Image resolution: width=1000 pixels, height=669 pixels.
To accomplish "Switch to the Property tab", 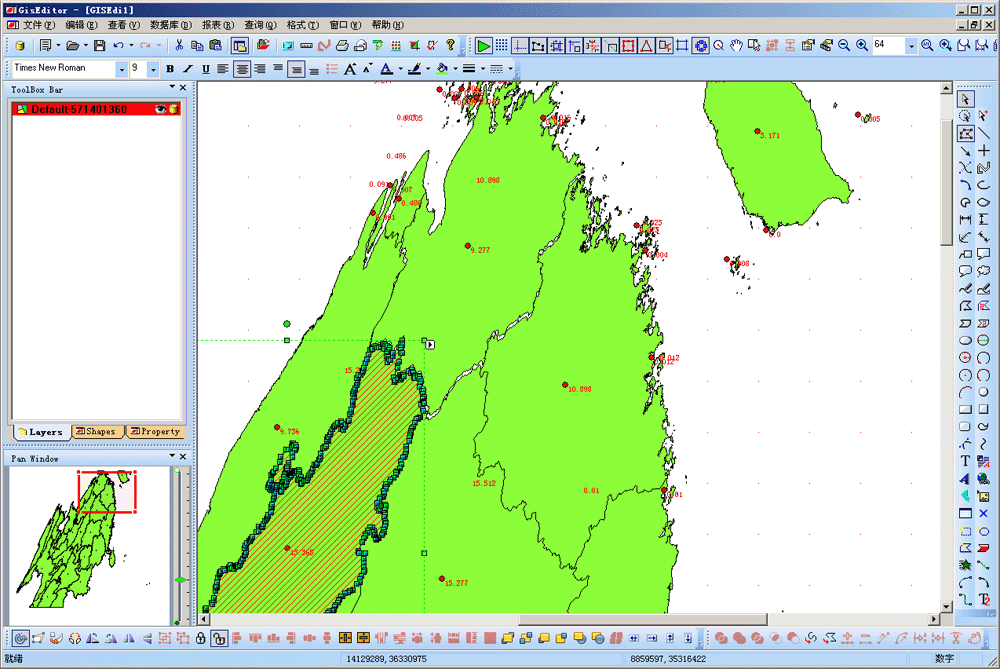I will pyautogui.click(x=155, y=432).
